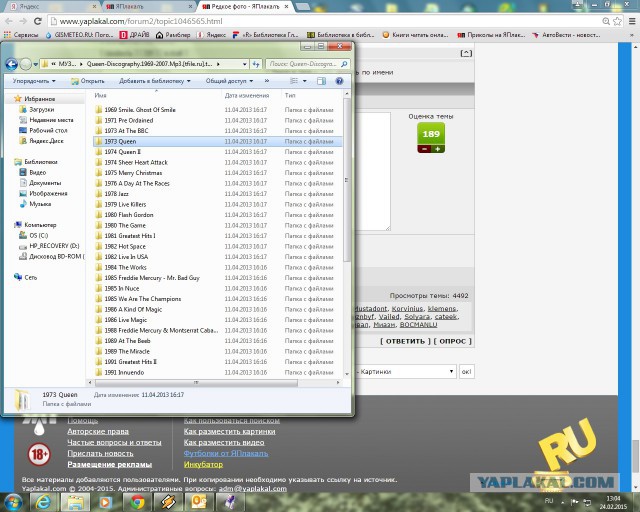Image resolution: width=640 pixels, height=512 pixels.
Task: Open the Explorer help question mark
Action: [x=339, y=81]
